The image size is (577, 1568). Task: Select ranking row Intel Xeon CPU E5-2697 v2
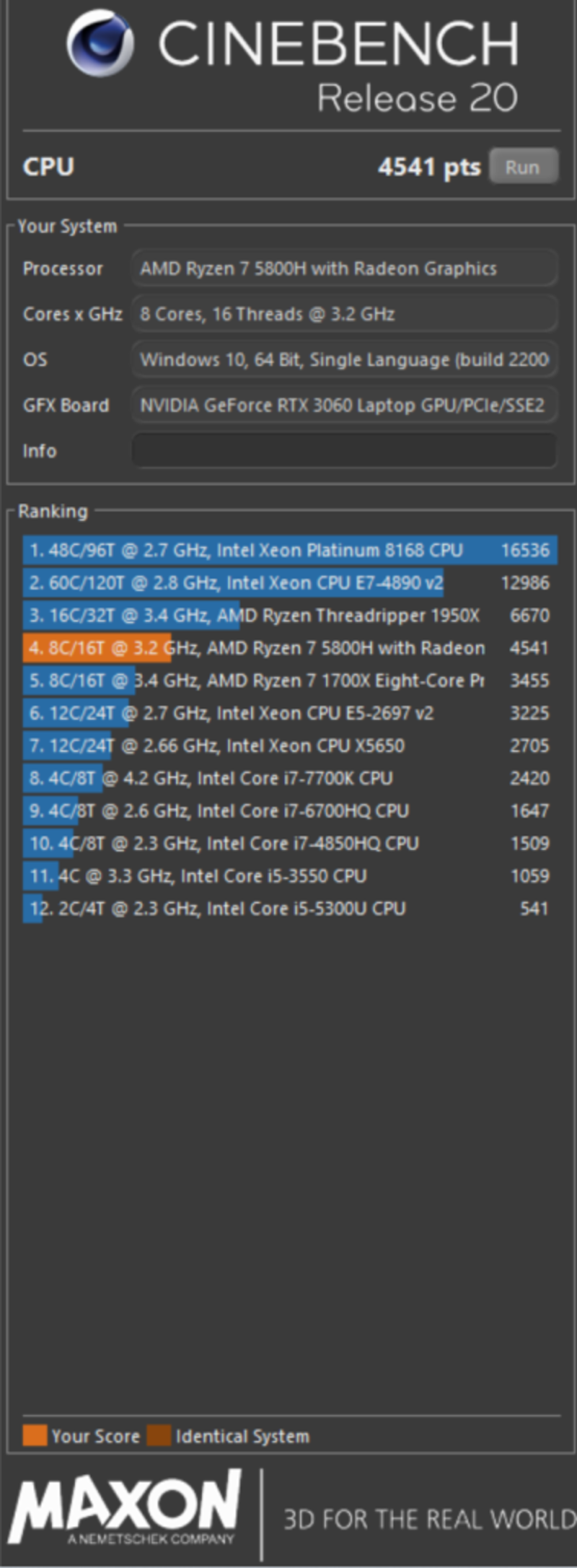290,713
